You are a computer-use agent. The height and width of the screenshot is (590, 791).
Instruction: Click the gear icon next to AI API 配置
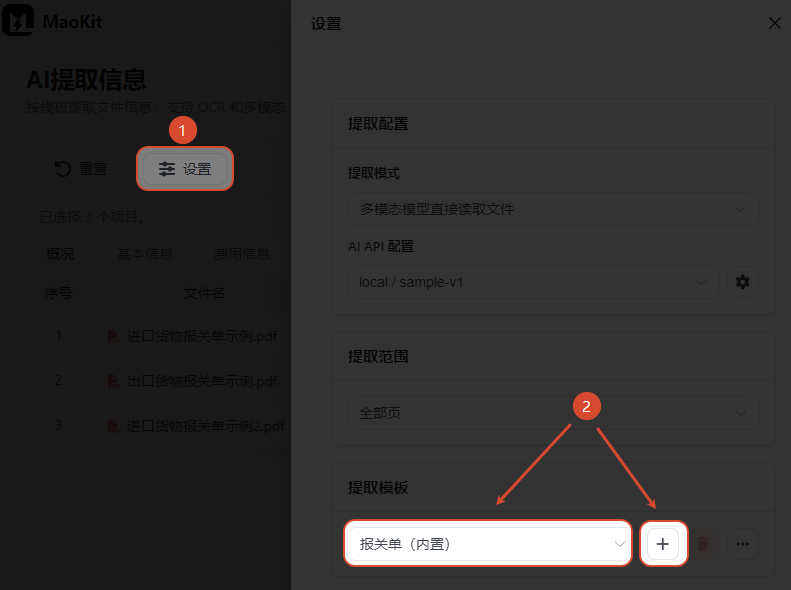tap(743, 282)
